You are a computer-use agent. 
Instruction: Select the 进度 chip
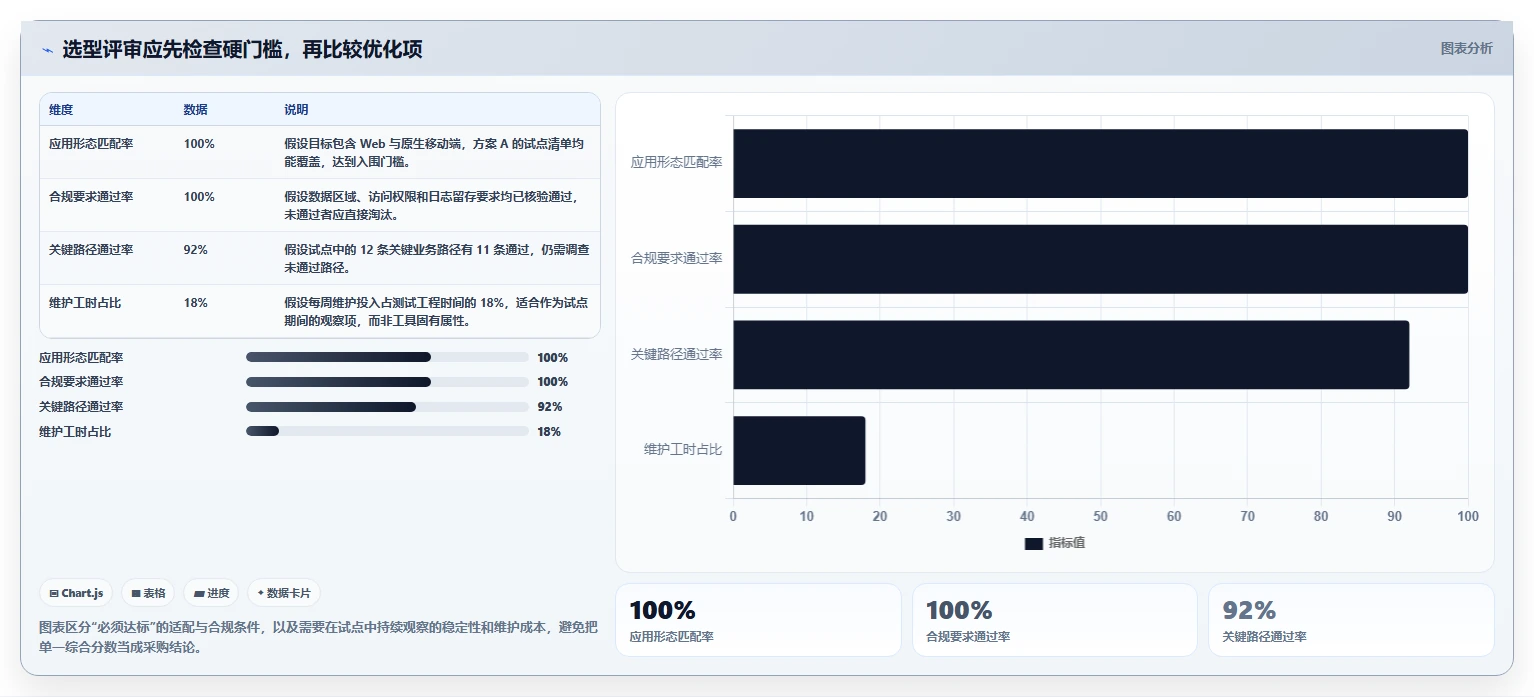click(x=211, y=593)
